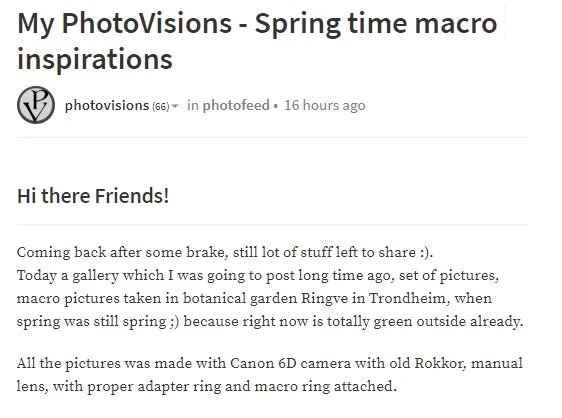Click the word 'inspirations' in the title
The height and width of the screenshot is (418, 562).
(x=95, y=59)
